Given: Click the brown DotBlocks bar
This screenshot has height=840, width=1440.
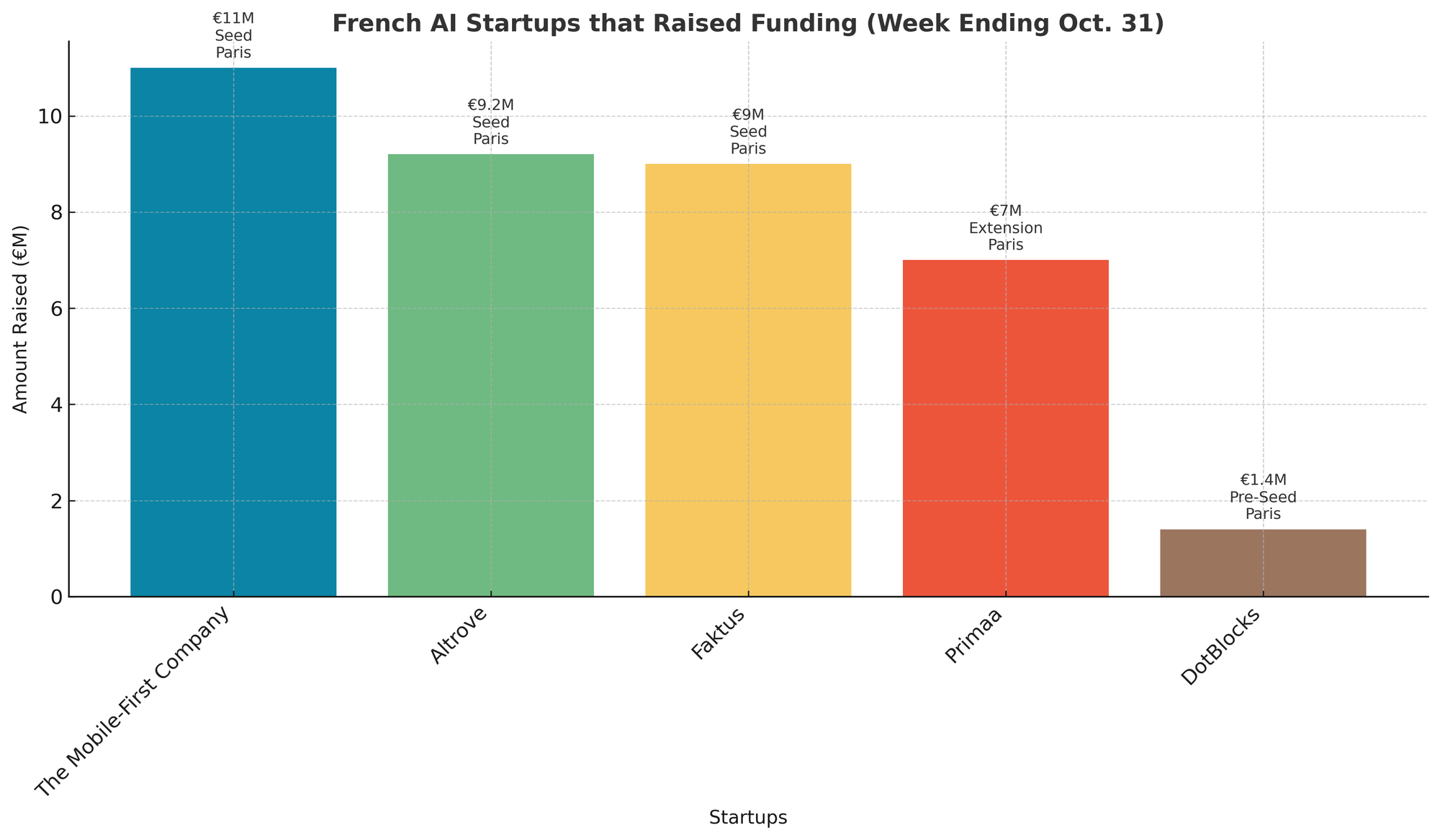Looking at the screenshot, I should (x=1263, y=563).
